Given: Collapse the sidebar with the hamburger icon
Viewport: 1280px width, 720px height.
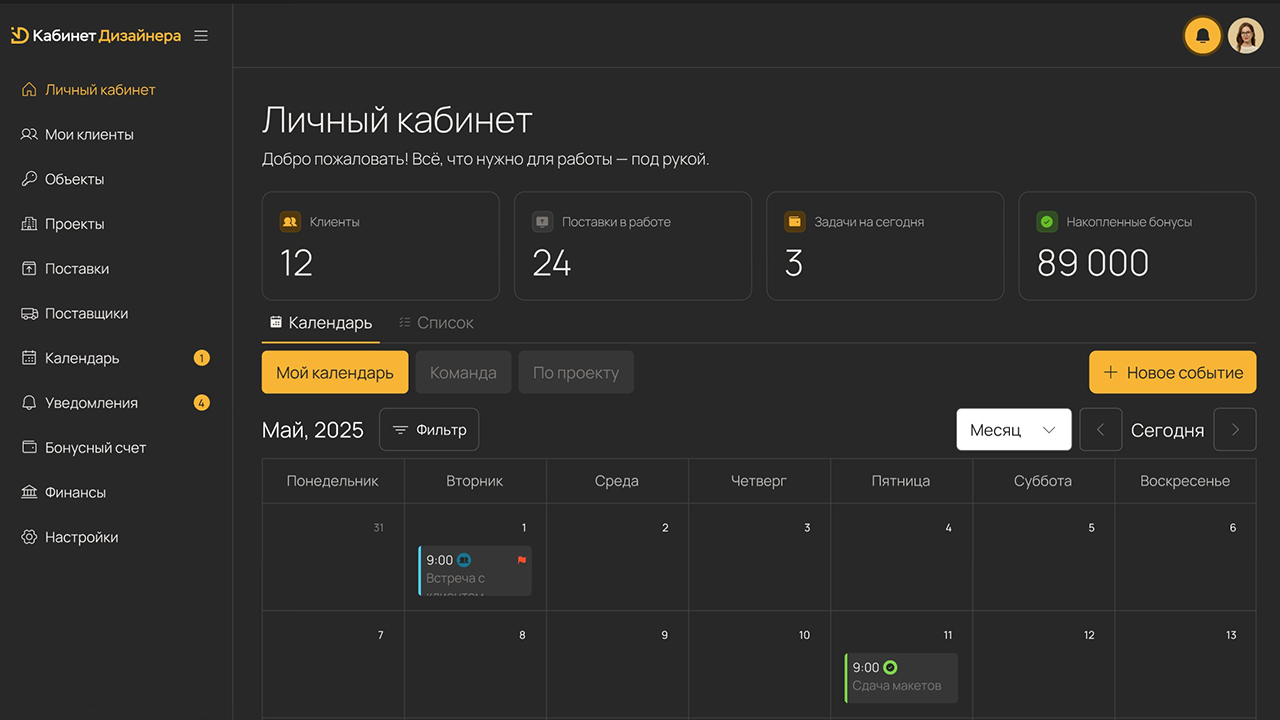Looking at the screenshot, I should (200, 35).
